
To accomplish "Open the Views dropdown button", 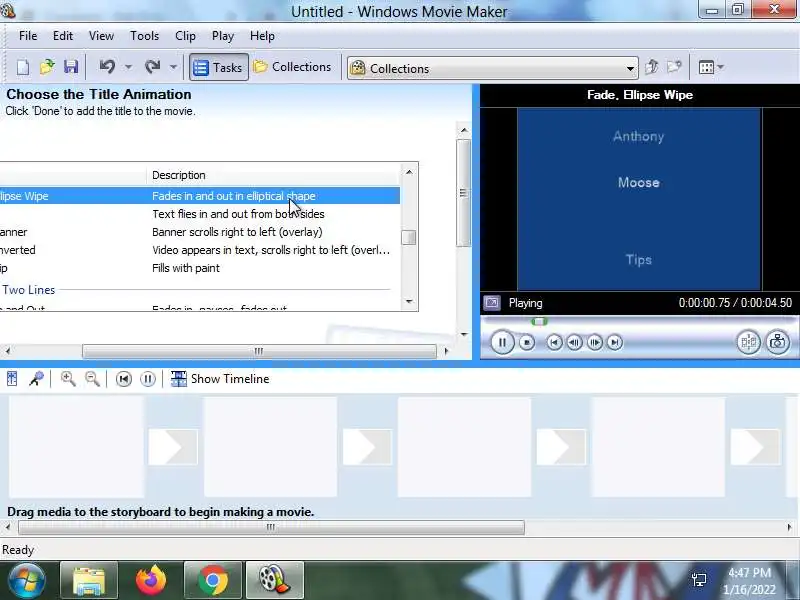I will click(x=711, y=67).
